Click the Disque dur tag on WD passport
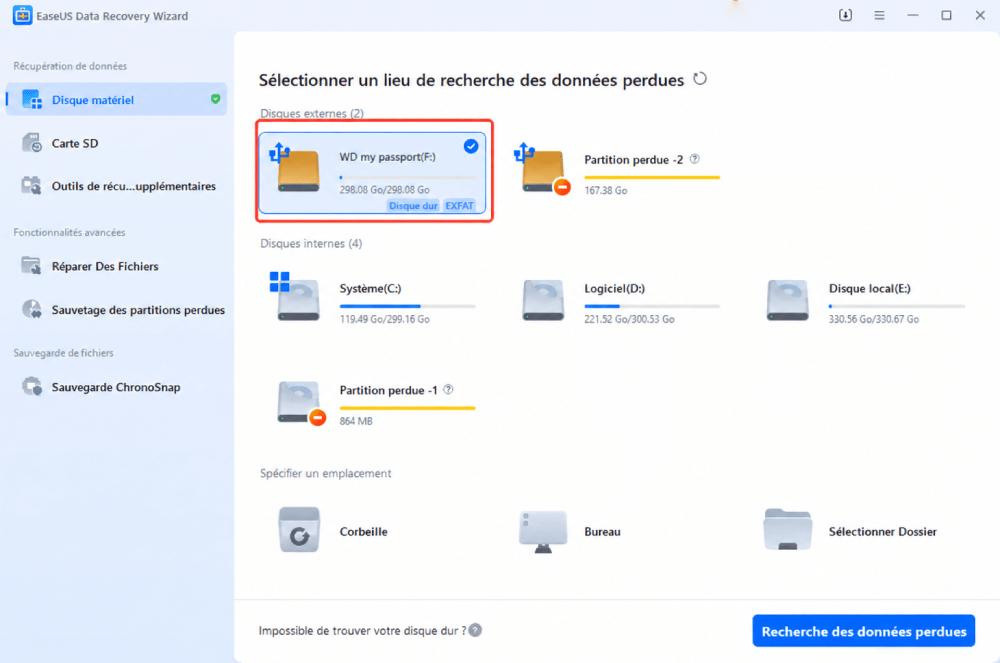The height and width of the screenshot is (663, 1000). coord(413,206)
